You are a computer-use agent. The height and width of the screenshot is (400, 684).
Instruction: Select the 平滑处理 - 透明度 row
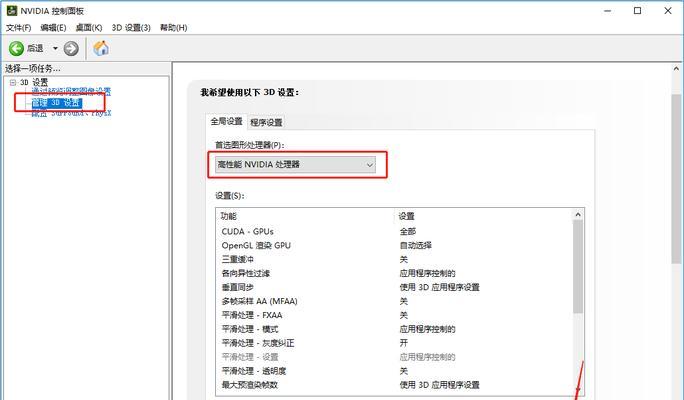point(394,371)
